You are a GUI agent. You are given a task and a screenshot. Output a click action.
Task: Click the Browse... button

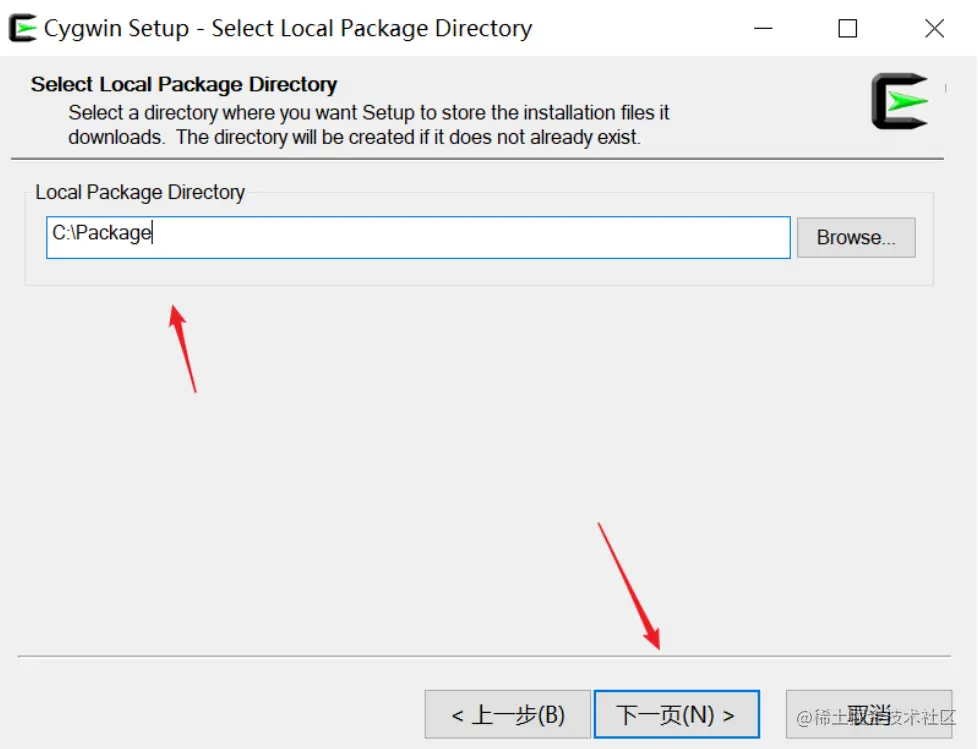(856, 238)
